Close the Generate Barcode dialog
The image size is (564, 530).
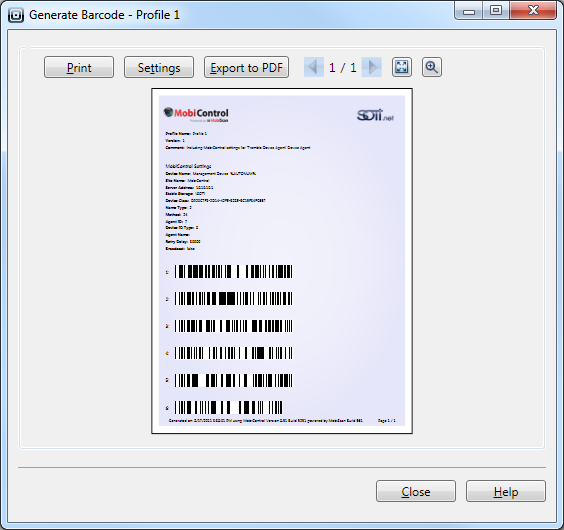pos(416,491)
